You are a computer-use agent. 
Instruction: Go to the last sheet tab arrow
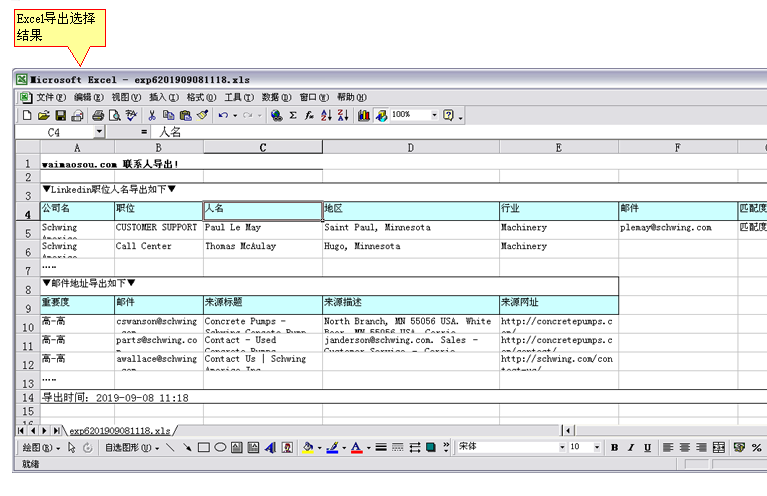(x=57, y=431)
